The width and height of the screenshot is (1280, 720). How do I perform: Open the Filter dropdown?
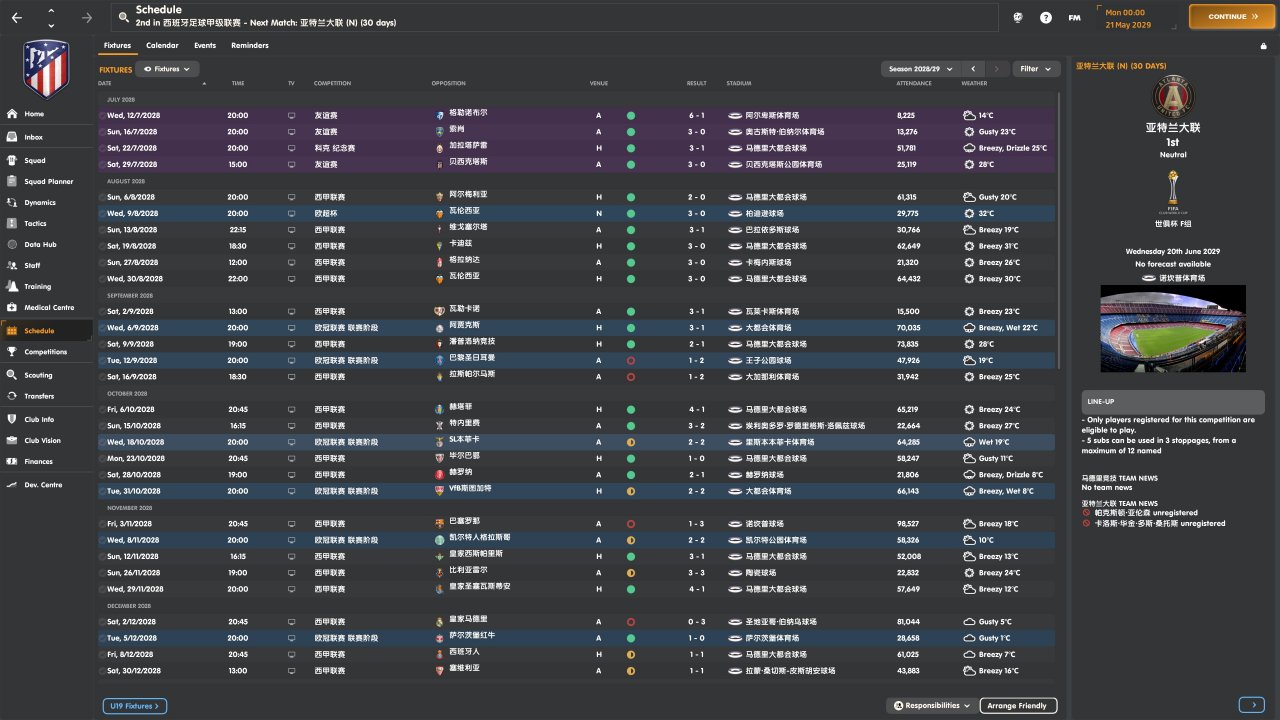1036,69
